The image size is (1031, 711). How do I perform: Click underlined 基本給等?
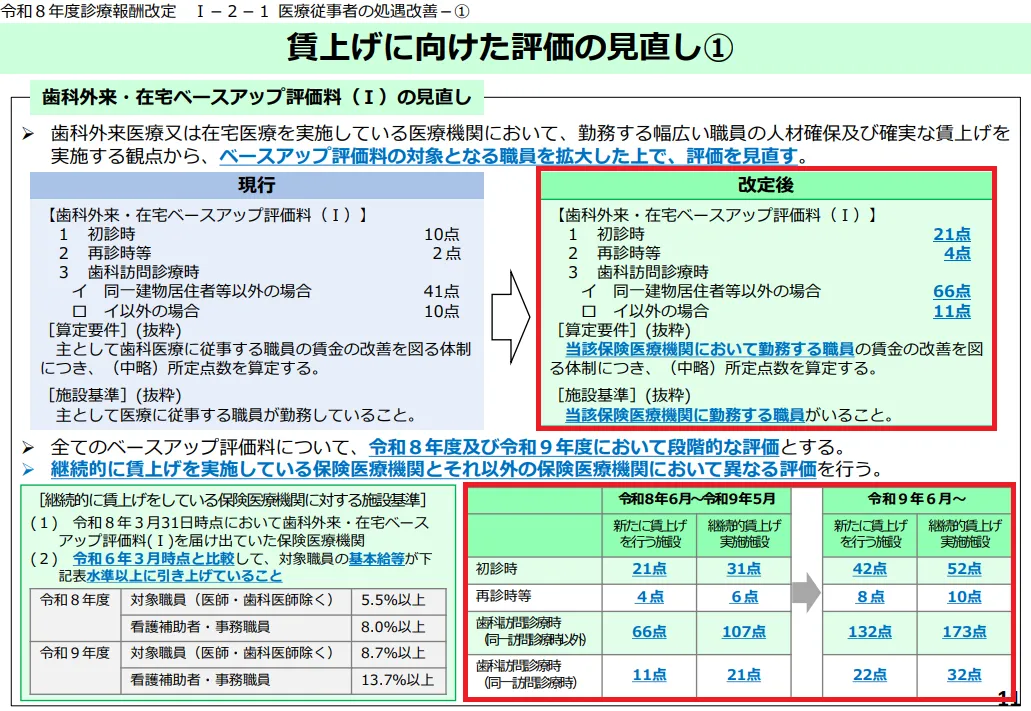click(376, 558)
